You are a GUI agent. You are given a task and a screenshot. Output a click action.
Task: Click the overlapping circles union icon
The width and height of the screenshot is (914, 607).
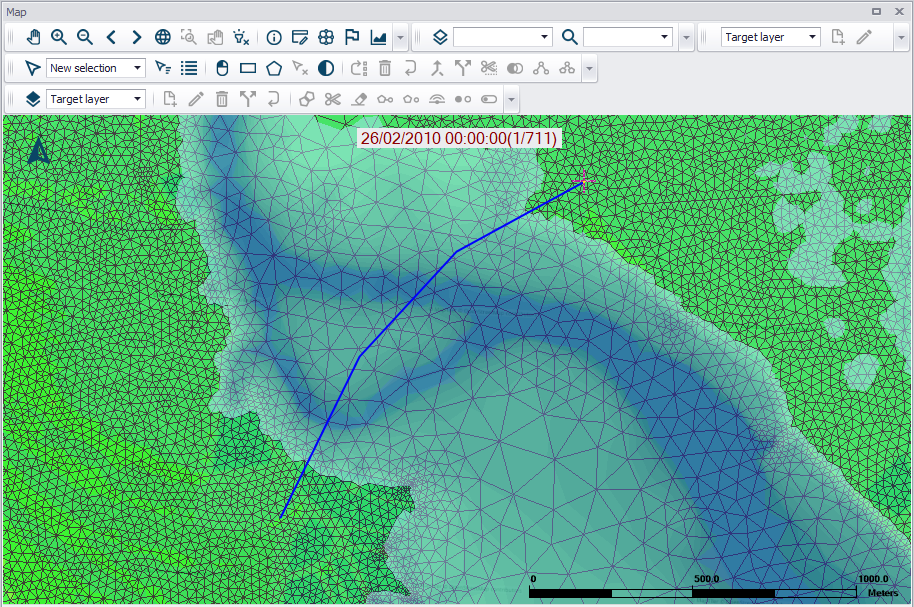pos(515,68)
